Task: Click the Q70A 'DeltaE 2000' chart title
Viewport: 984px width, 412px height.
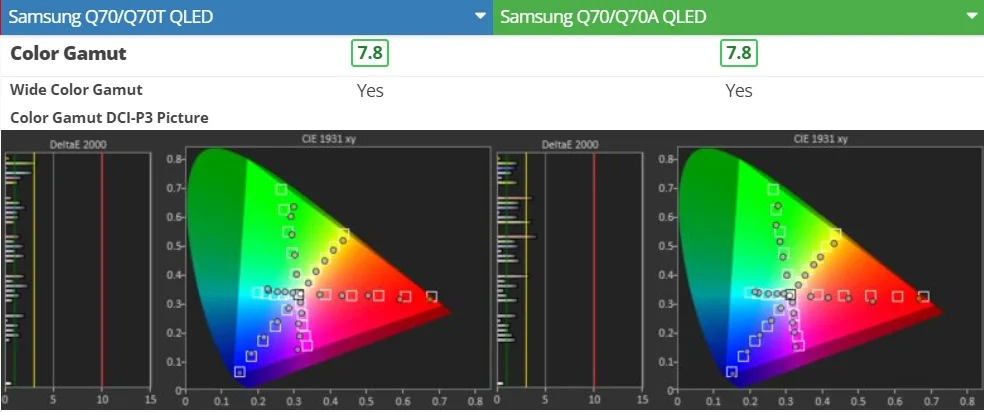Action: click(570, 145)
